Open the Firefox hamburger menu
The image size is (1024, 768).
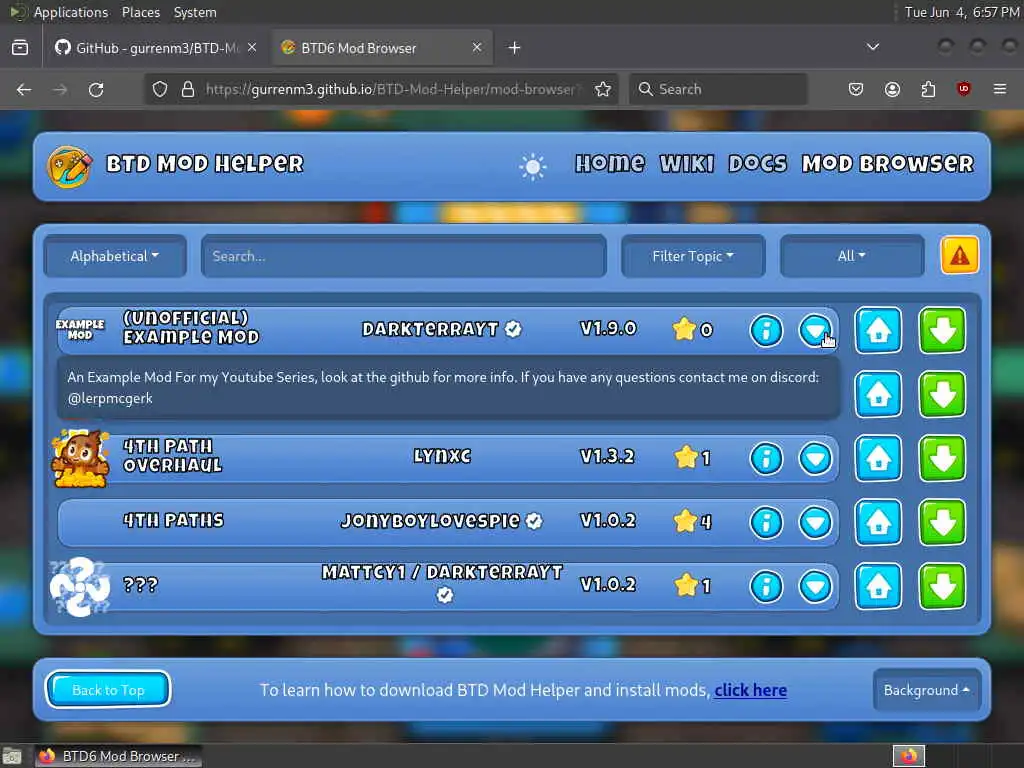pos(999,89)
